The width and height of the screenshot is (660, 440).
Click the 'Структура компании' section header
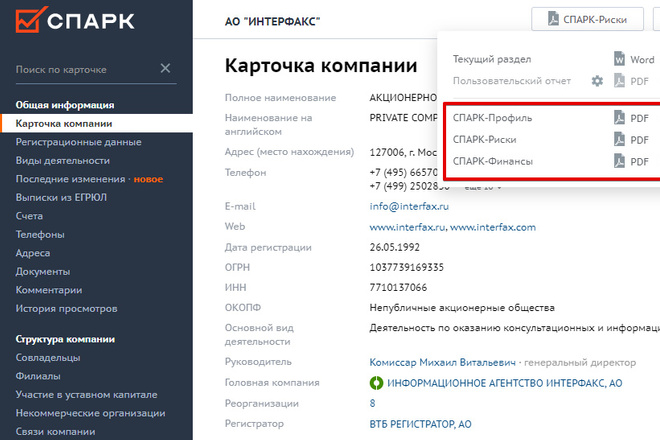65,339
